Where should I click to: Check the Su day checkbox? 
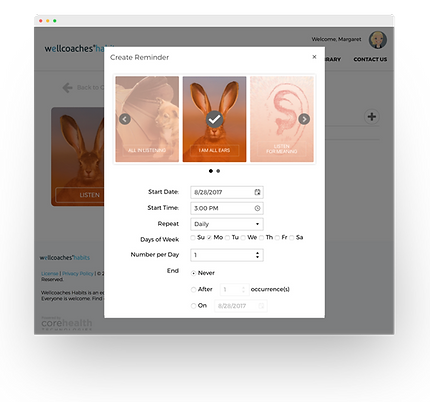pos(193,238)
